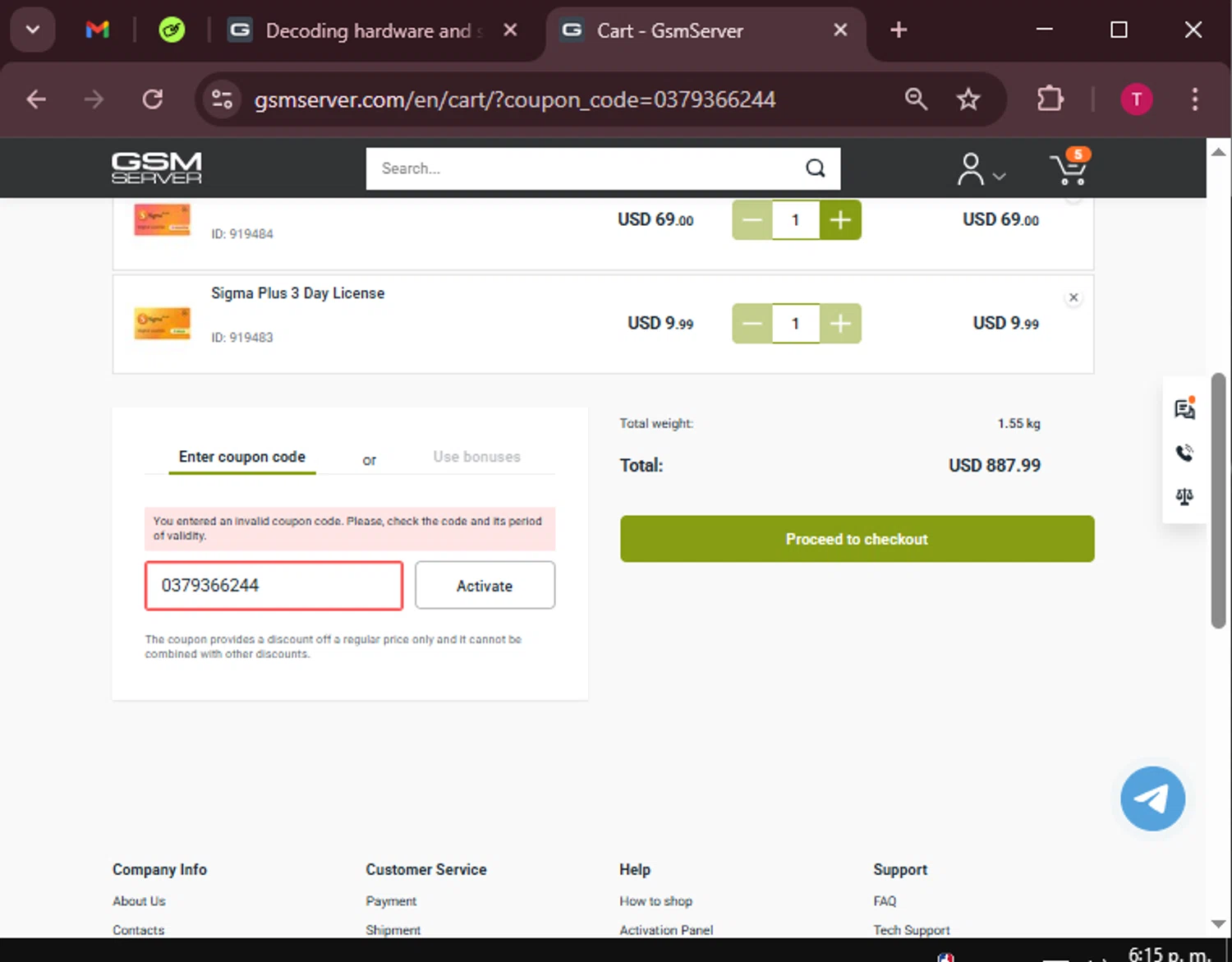Image resolution: width=1232 pixels, height=962 pixels.
Task: Open Sigma Plus 3 Day License link
Action: [x=297, y=293]
